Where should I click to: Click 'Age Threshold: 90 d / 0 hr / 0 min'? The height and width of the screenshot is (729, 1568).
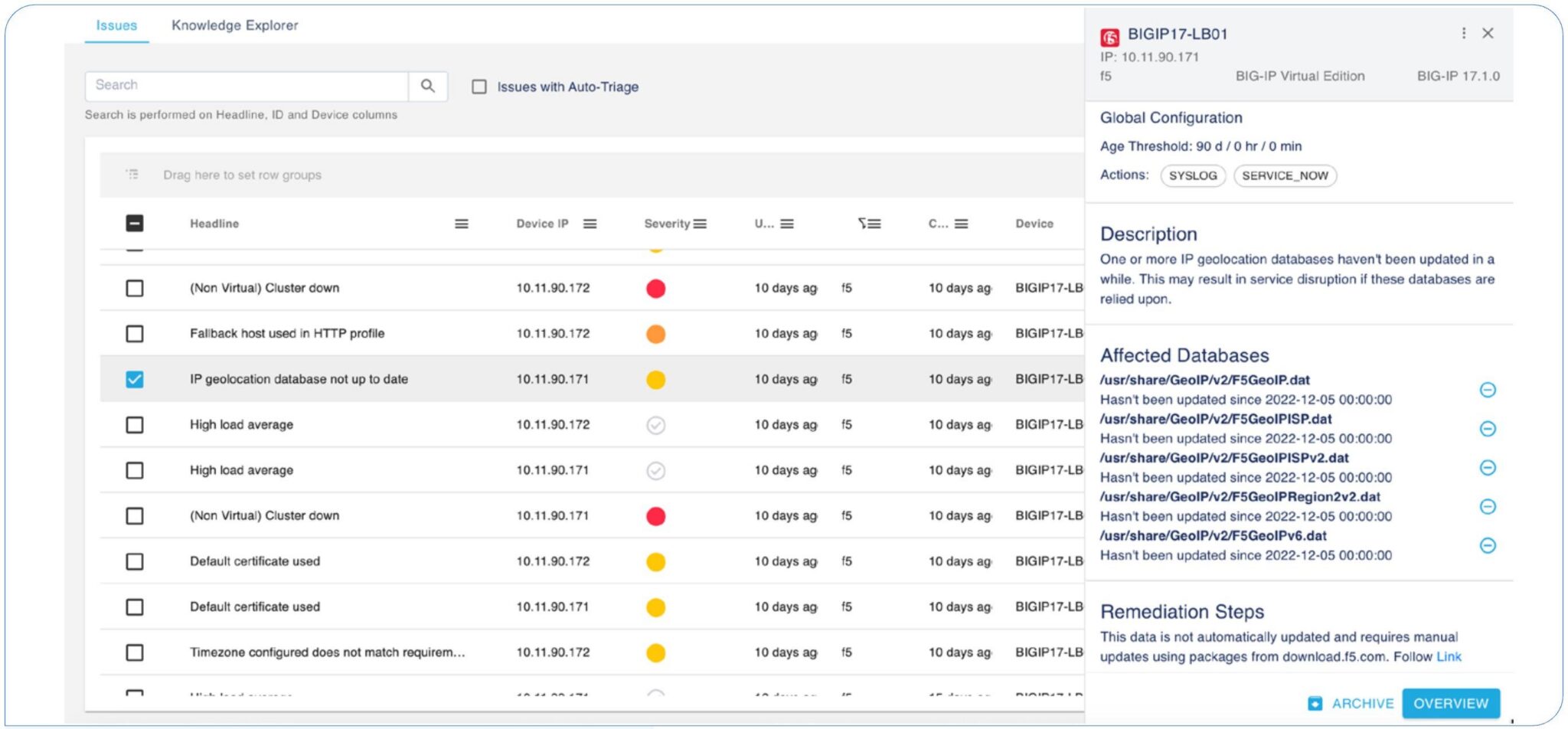click(1200, 146)
